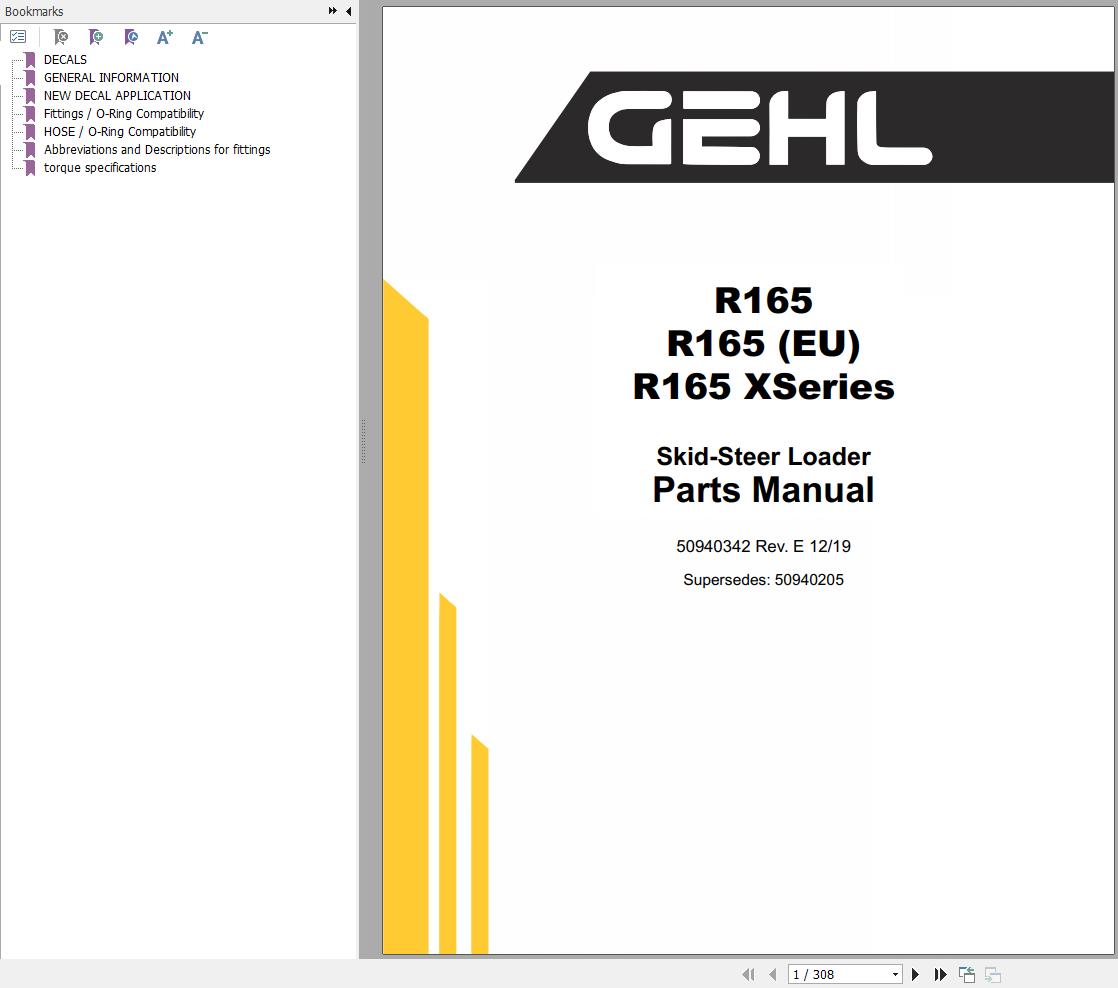Click the add new bookmark icon
Screen dimensions: 1118x988
tap(96, 37)
